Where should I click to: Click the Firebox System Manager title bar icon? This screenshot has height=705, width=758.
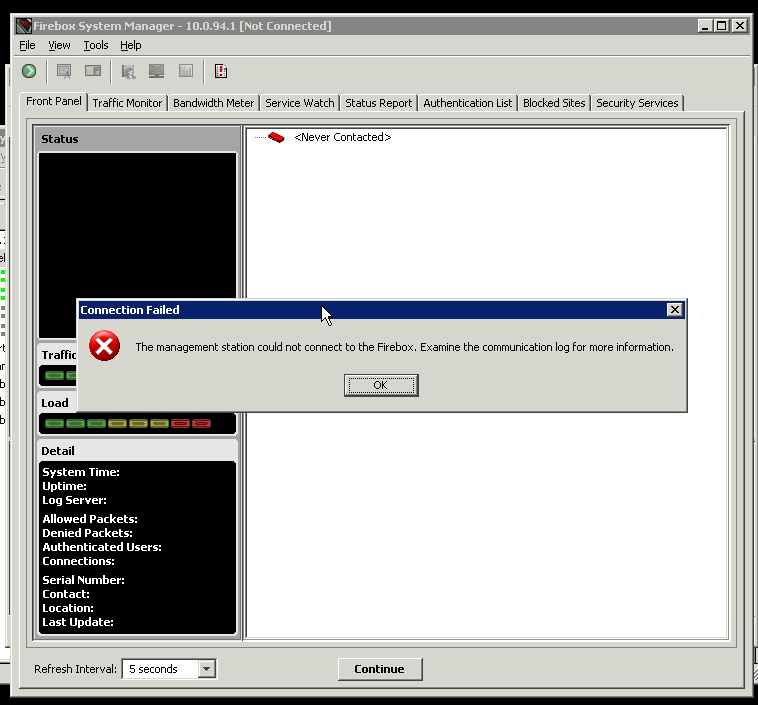click(25, 26)
